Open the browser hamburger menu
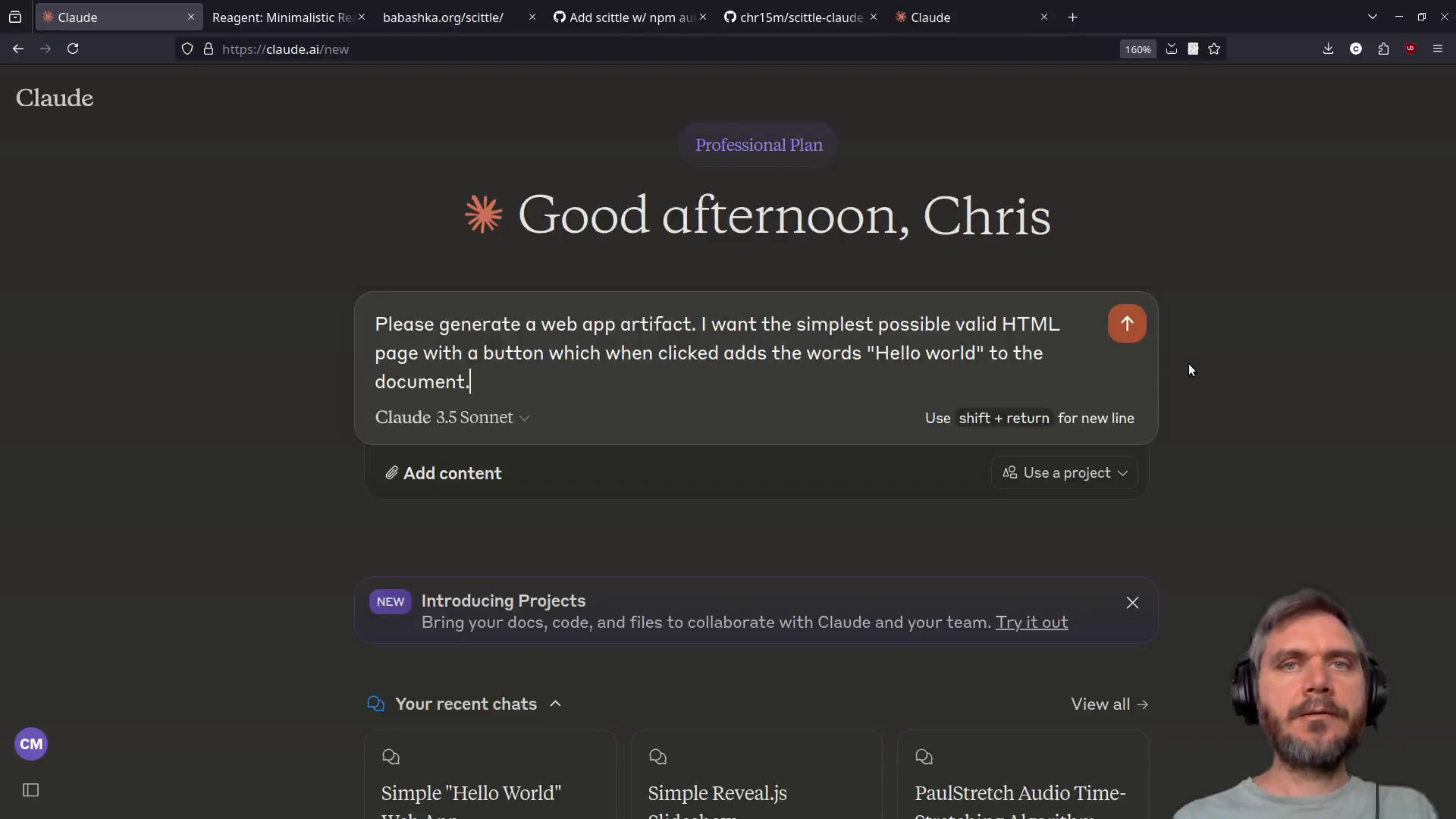Viewport: 1456px width, 819px height. (x=1438, y=49)
